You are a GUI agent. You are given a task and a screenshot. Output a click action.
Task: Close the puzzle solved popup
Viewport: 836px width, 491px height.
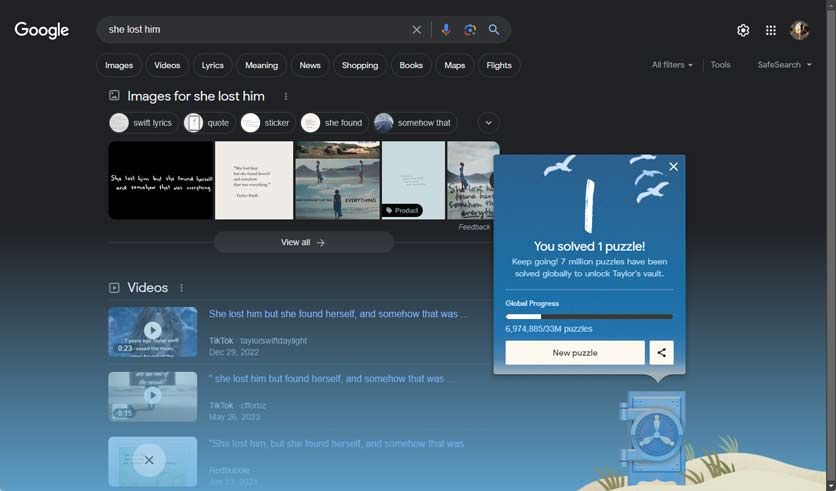[673, 167]
